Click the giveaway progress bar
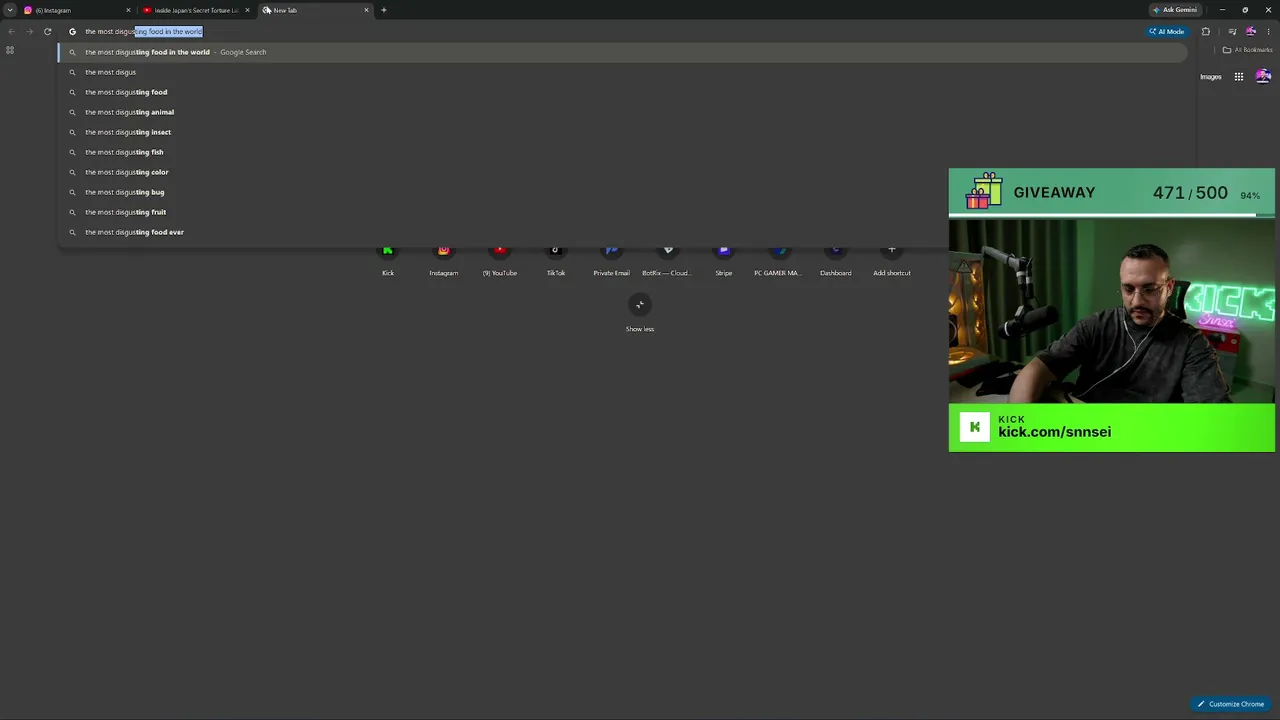 [x=1112, y=215]
